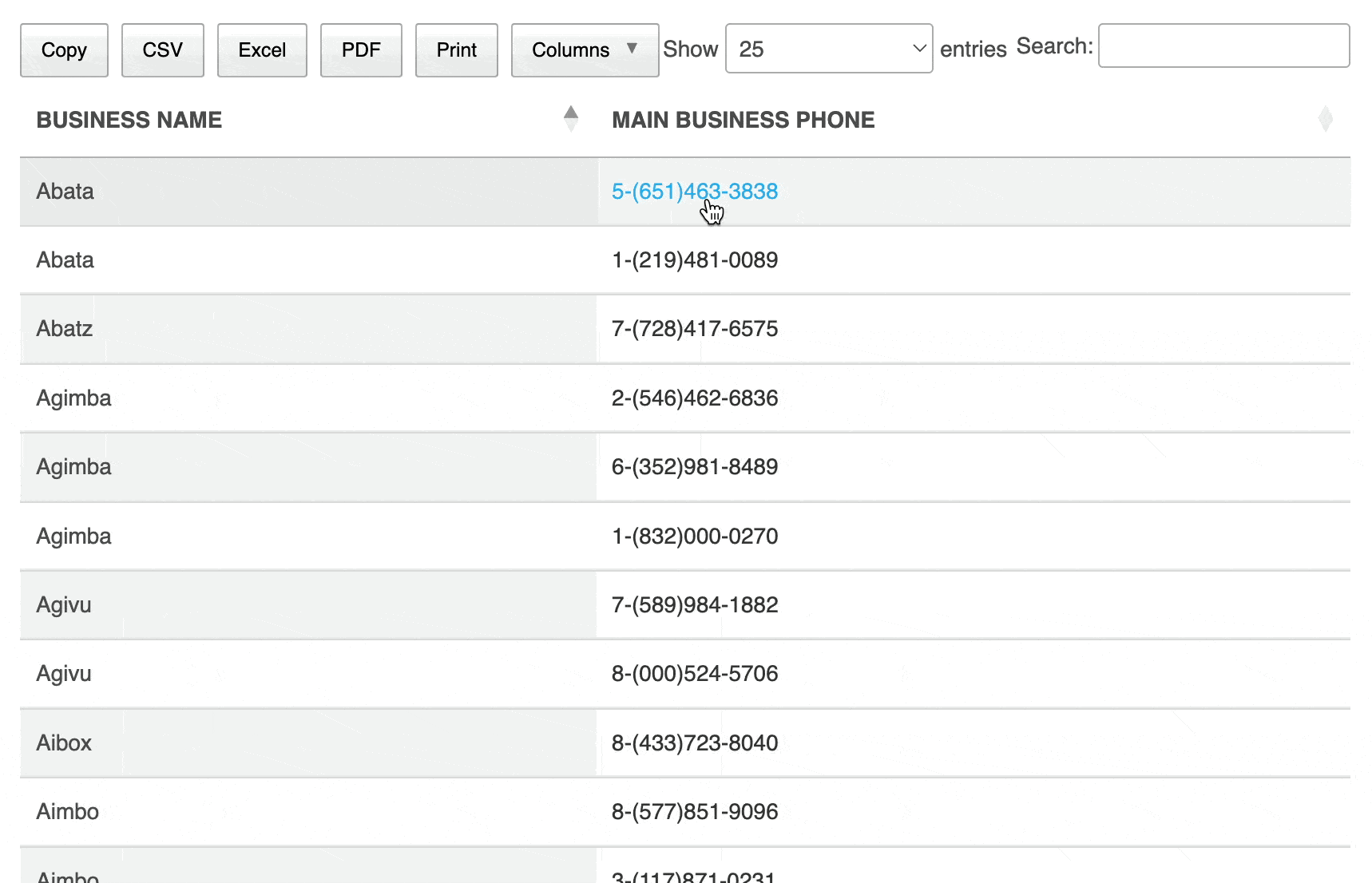Click phone number 8-(577)851-9096 for Aimbo
This screenshot has height=883, width=1372.
(694, 811)
